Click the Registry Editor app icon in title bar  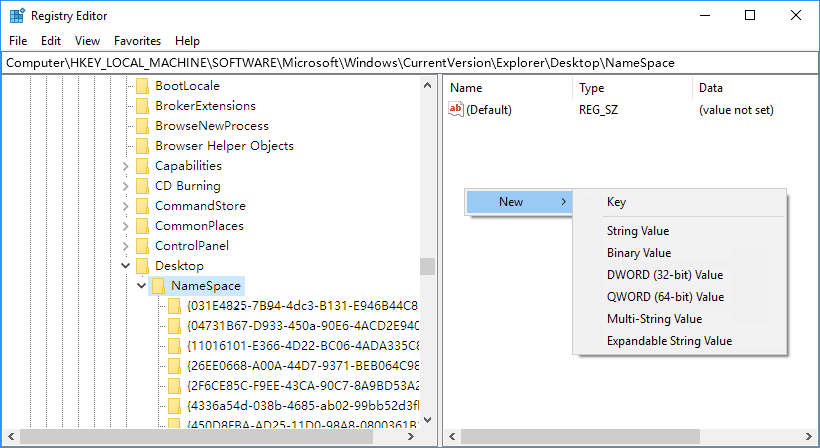[17, 16]
